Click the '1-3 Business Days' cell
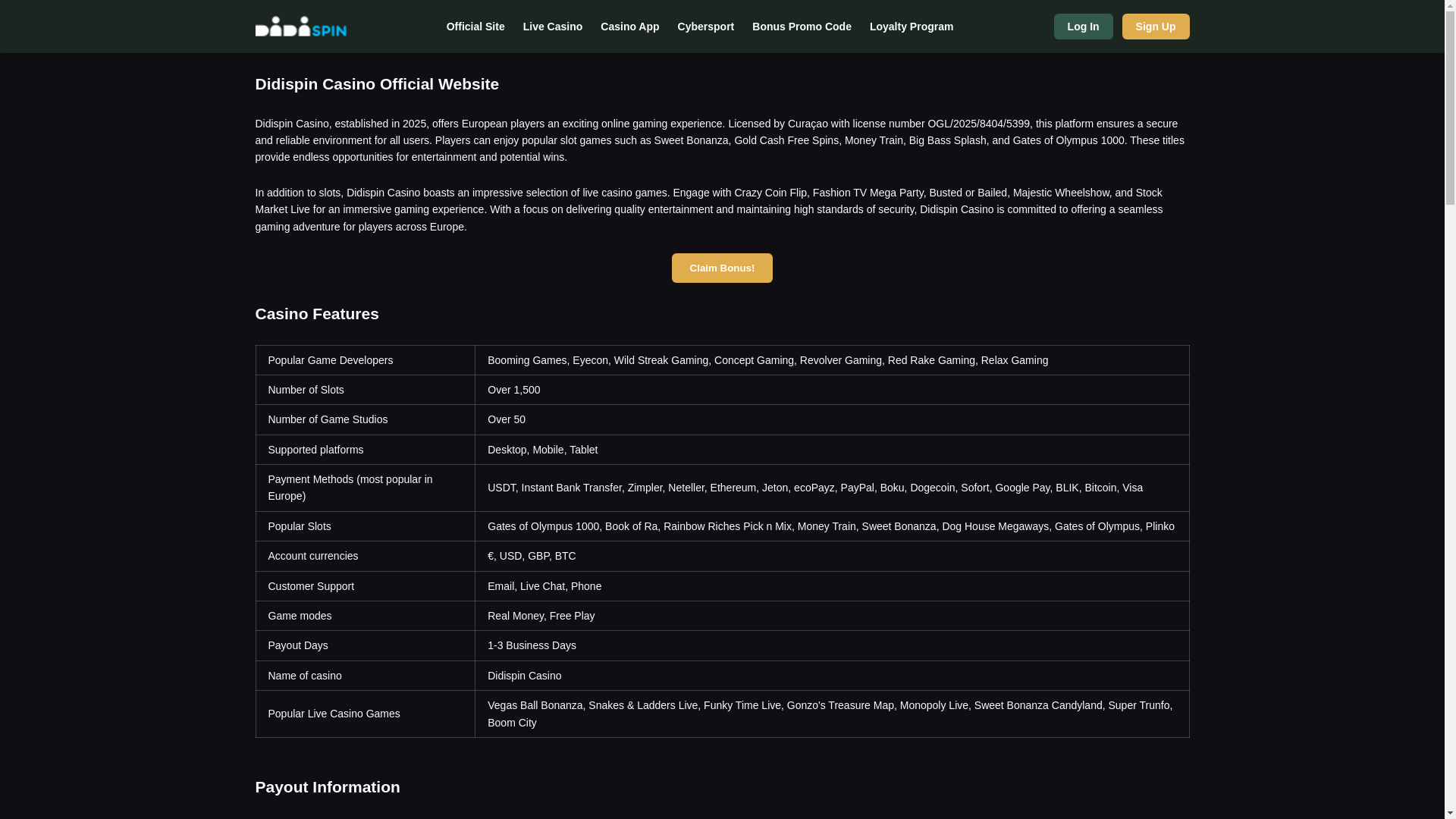 coord(832,645)
